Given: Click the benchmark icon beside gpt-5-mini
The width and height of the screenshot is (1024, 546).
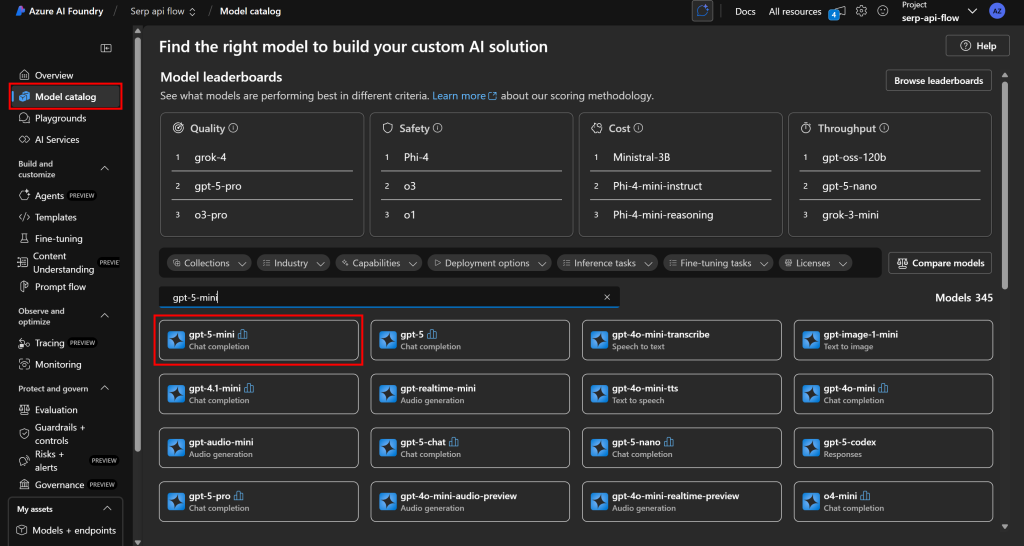Looking at the screenshot, I should coord(242,334).
